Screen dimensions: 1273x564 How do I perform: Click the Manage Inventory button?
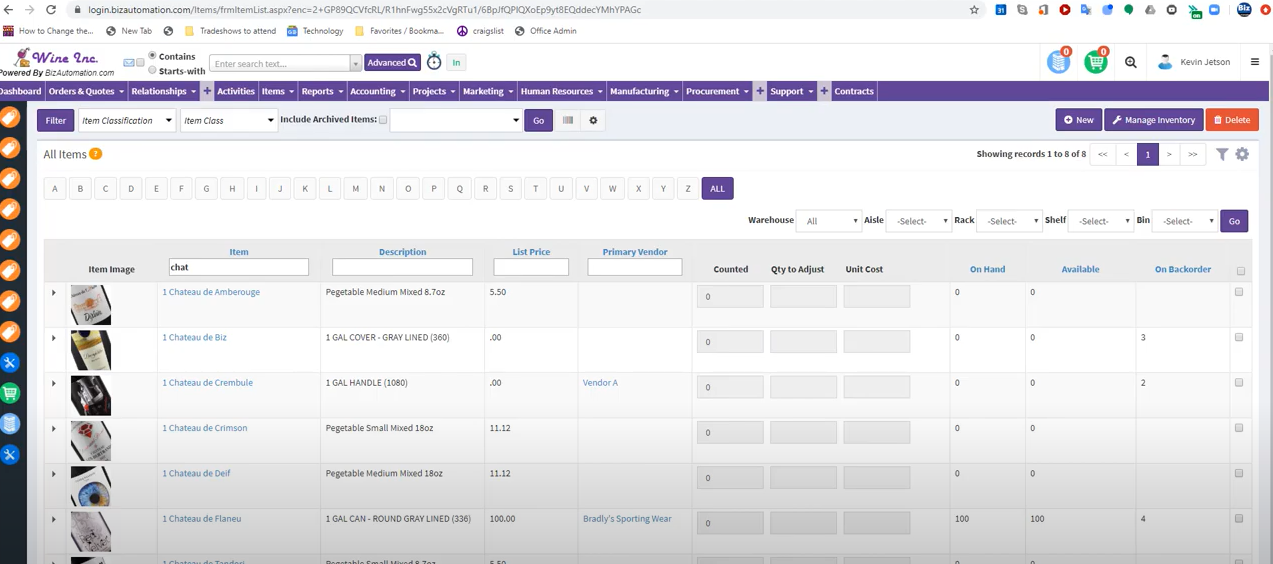[x=1154, y=120]
